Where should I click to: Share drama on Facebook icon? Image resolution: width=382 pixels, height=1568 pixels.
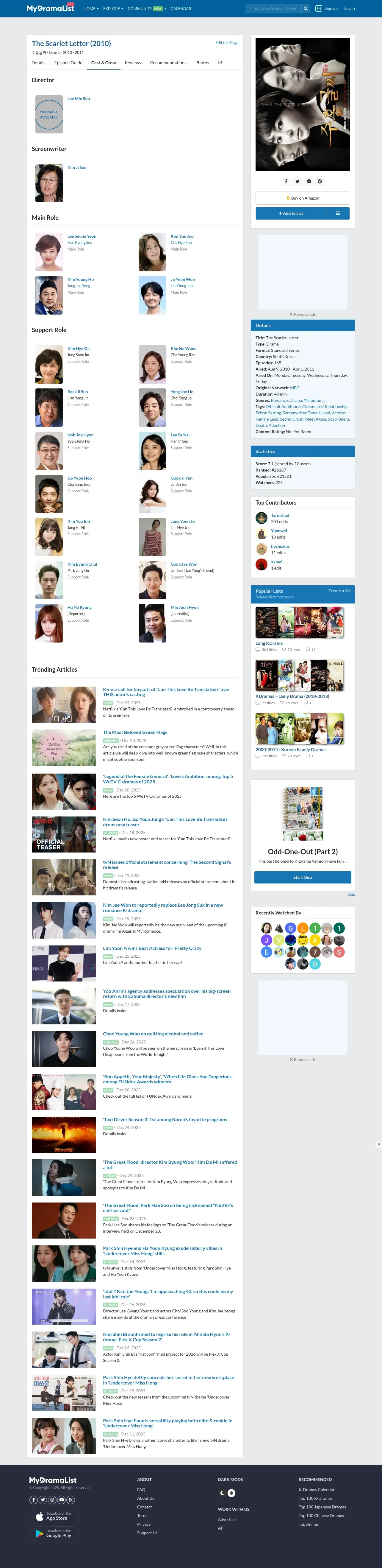(x=286, y=181)
